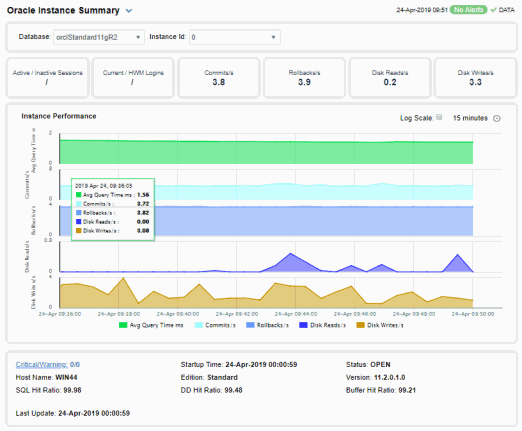
Task: Click the Commits/s metric card
Action: tap(219, 78)
